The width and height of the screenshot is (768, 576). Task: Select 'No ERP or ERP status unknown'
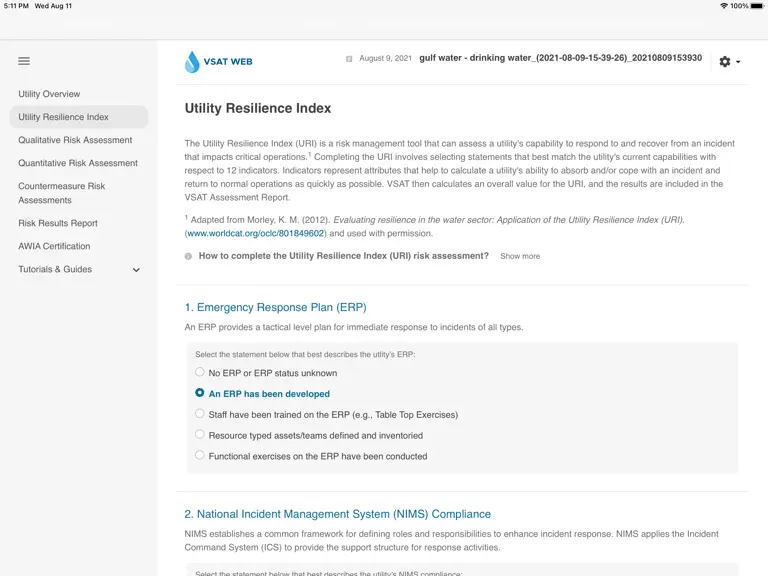pyautogui.click(x=199, y=372)
